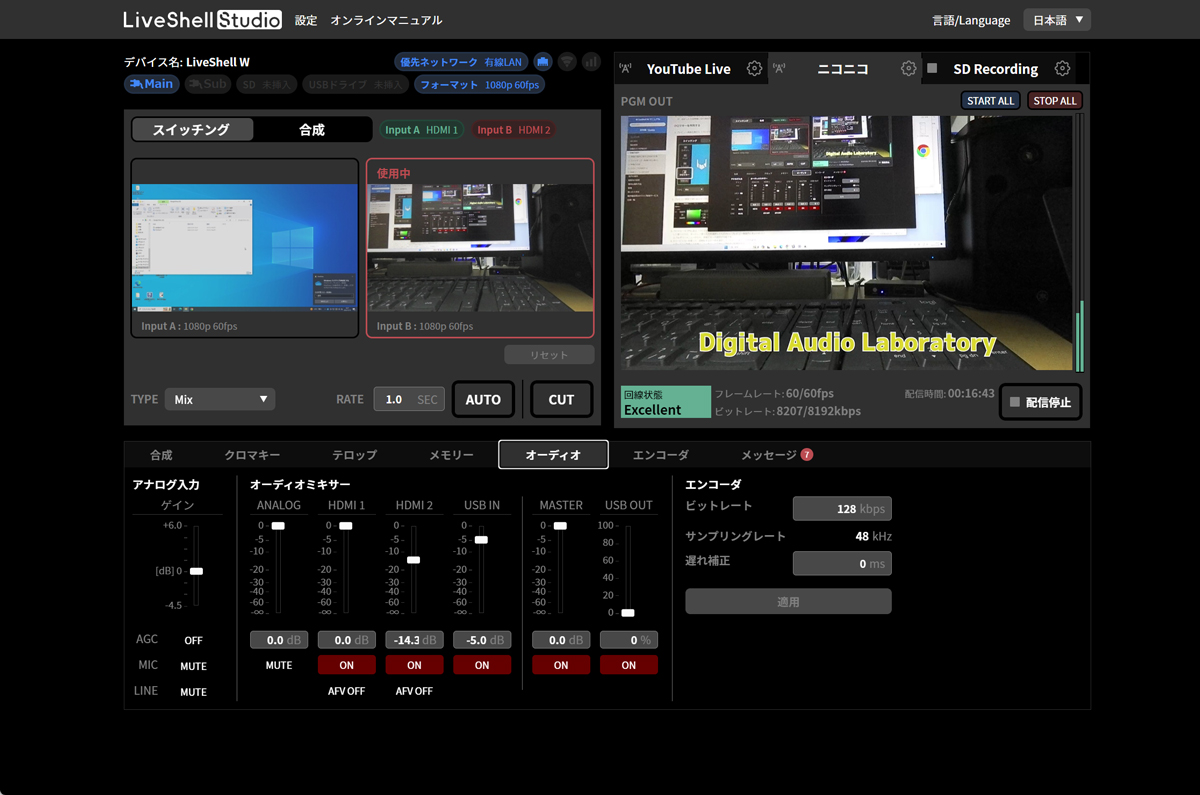Open ニコニコ settings gear
The image size is (1200, 795).
point(908,69)
